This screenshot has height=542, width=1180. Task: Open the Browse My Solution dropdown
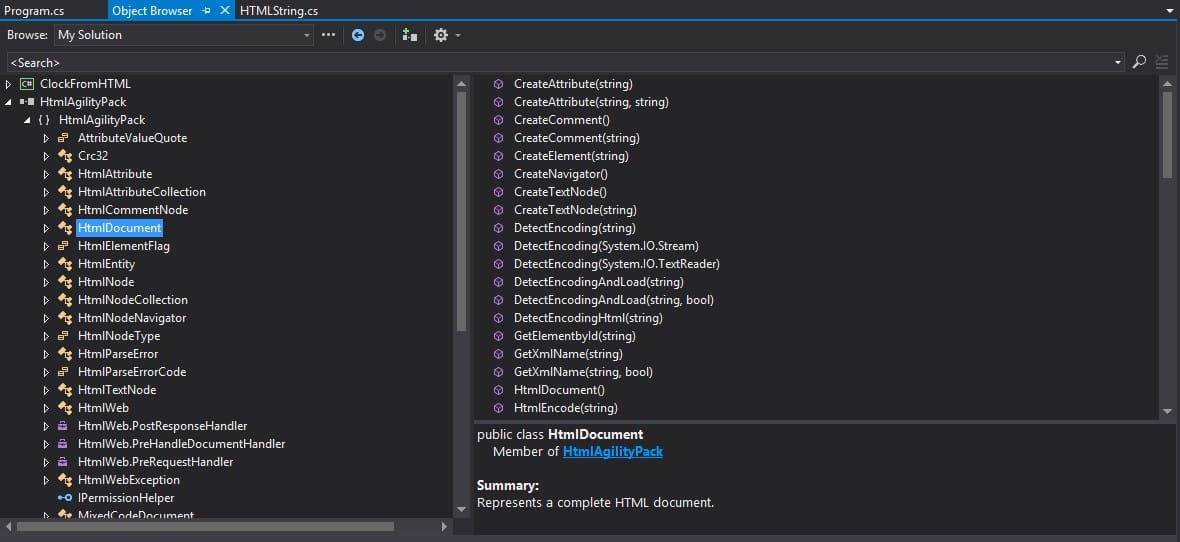306,35
